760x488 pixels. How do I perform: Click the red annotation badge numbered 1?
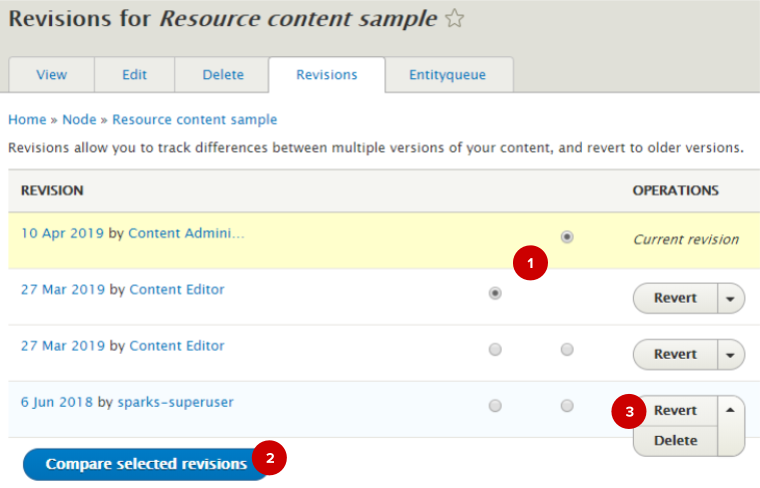530,265
